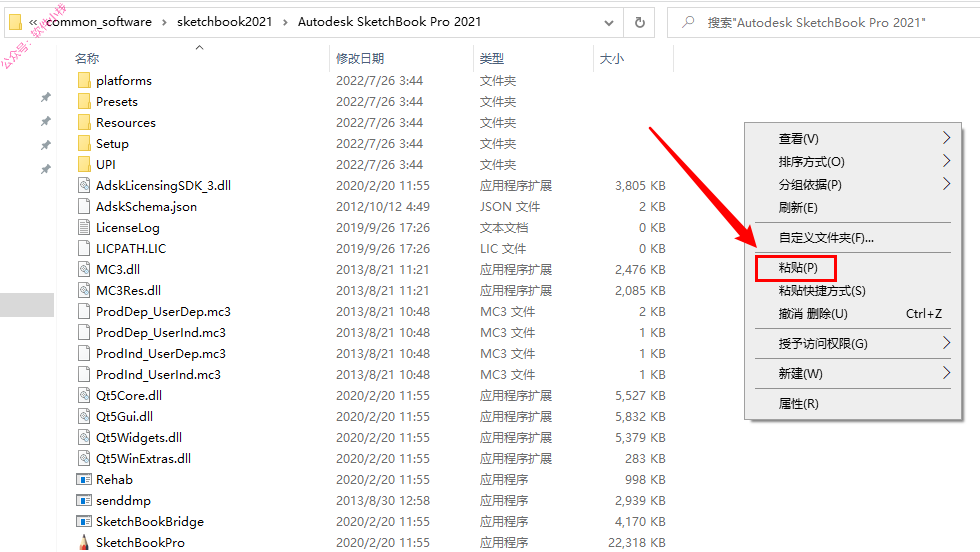Click chevron after common_software in path
980x552 pixels.
tap(164, 23)
